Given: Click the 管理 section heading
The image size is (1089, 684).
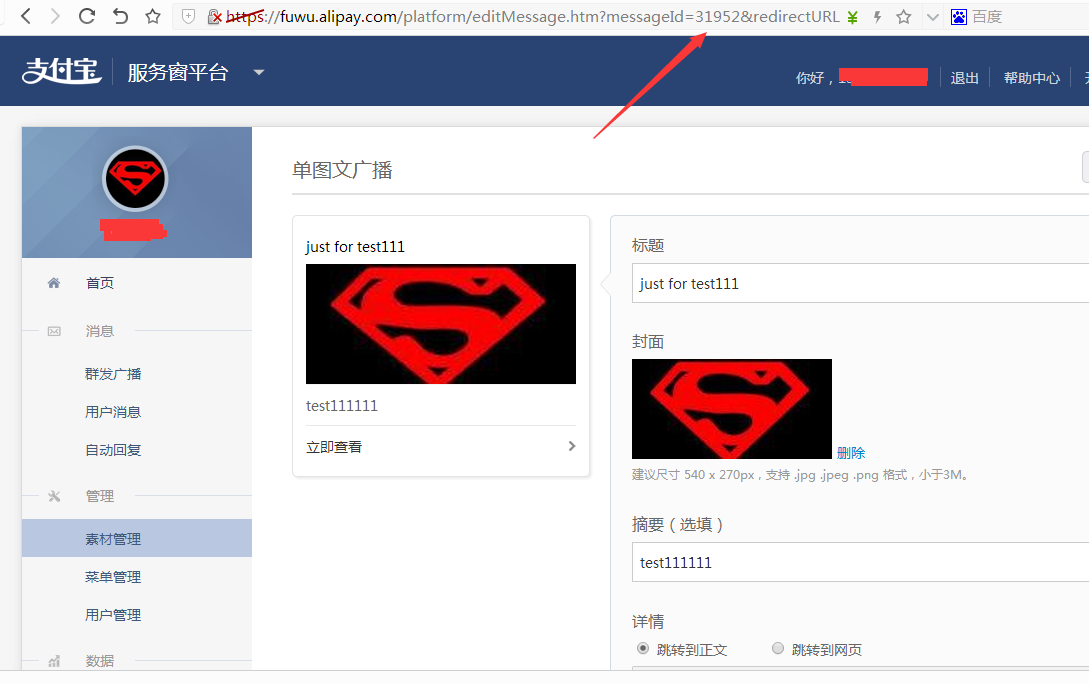Looking at the screenshot, I should [x=99, y=497].
